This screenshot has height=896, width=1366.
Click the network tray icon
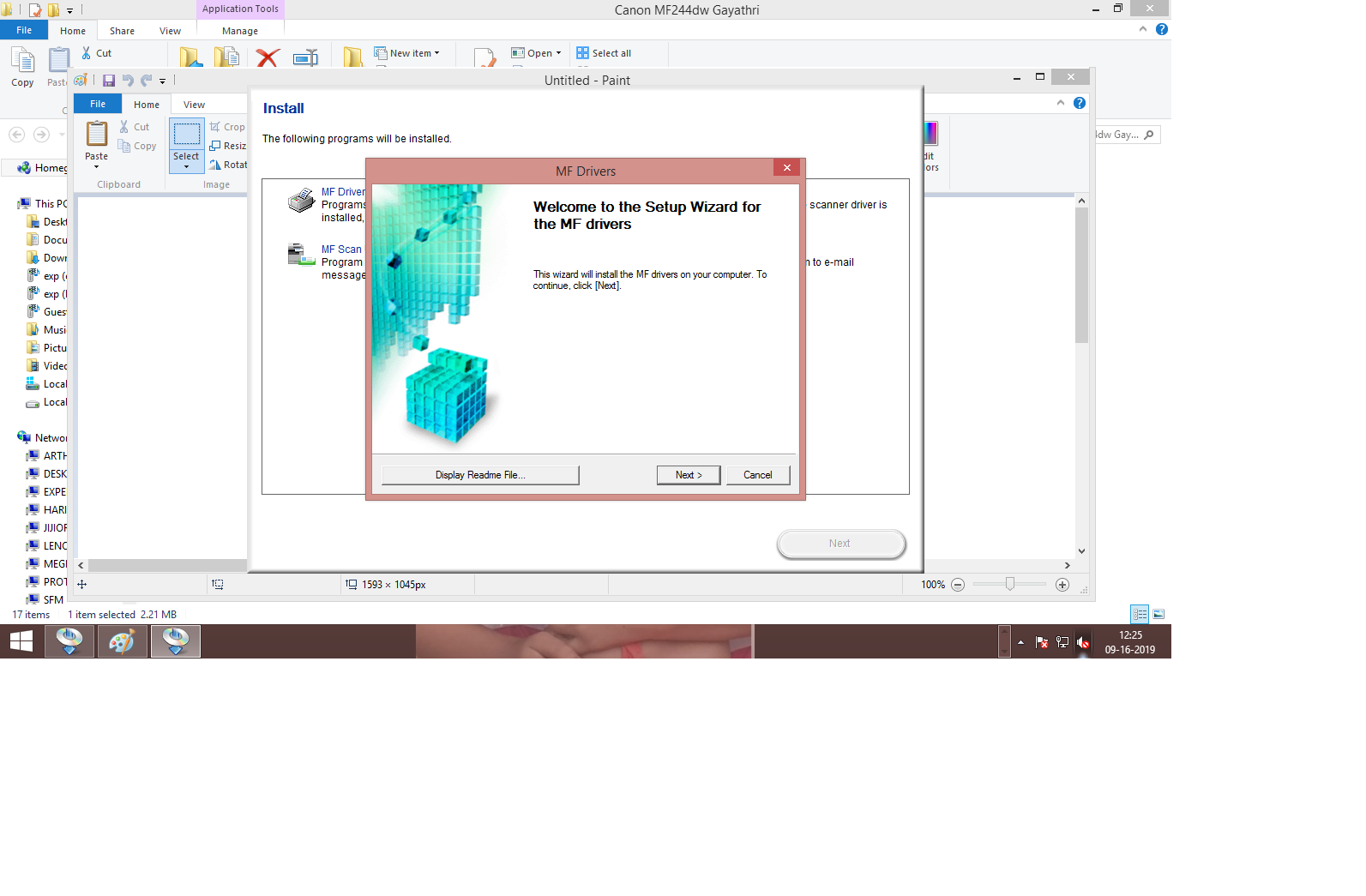(x=1062, y=642)
